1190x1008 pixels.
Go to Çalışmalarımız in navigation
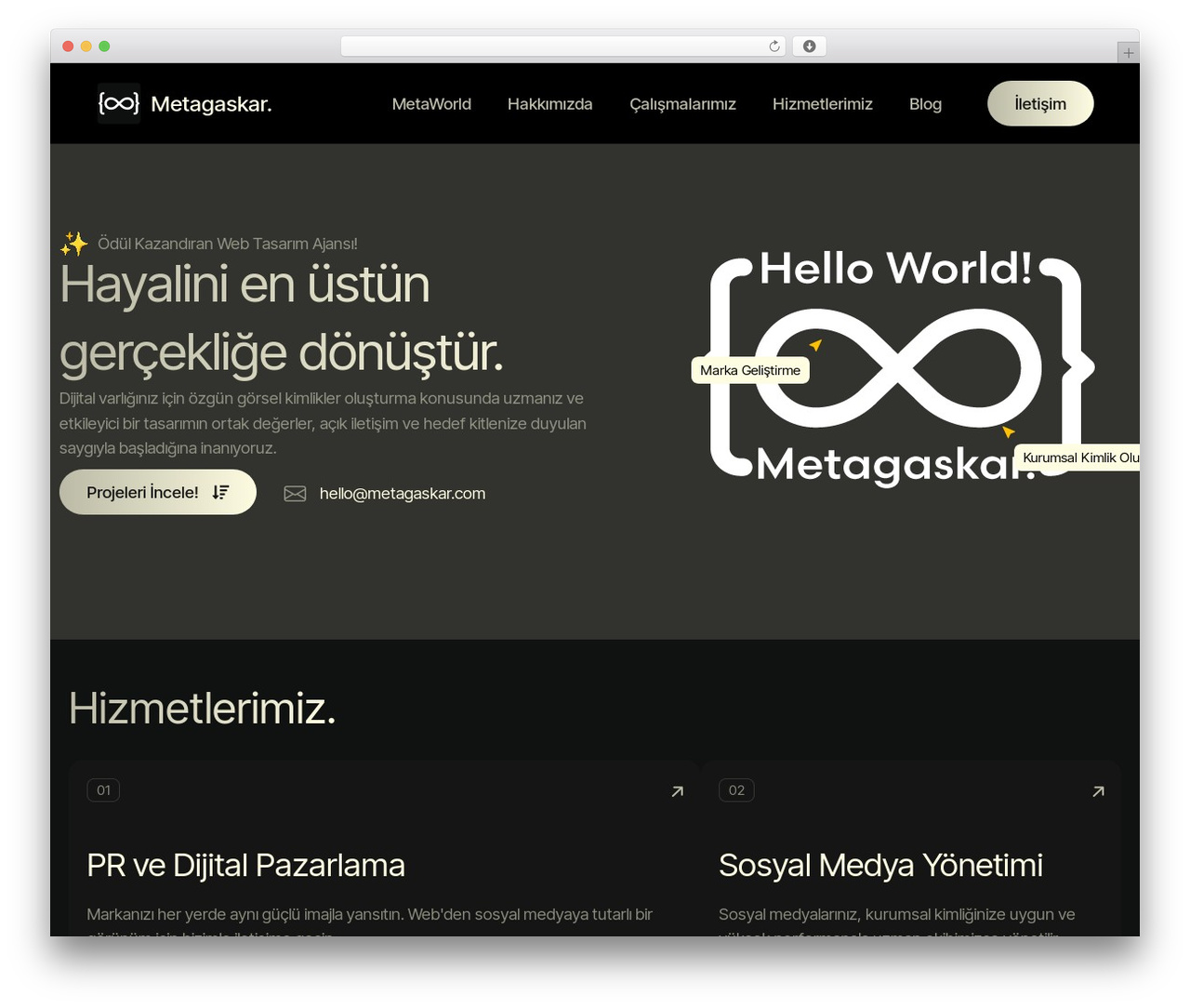[x=682, y=104]
